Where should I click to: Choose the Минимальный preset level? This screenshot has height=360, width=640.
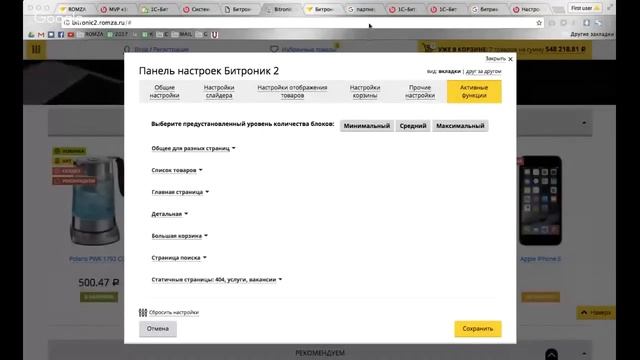[367, 126]
